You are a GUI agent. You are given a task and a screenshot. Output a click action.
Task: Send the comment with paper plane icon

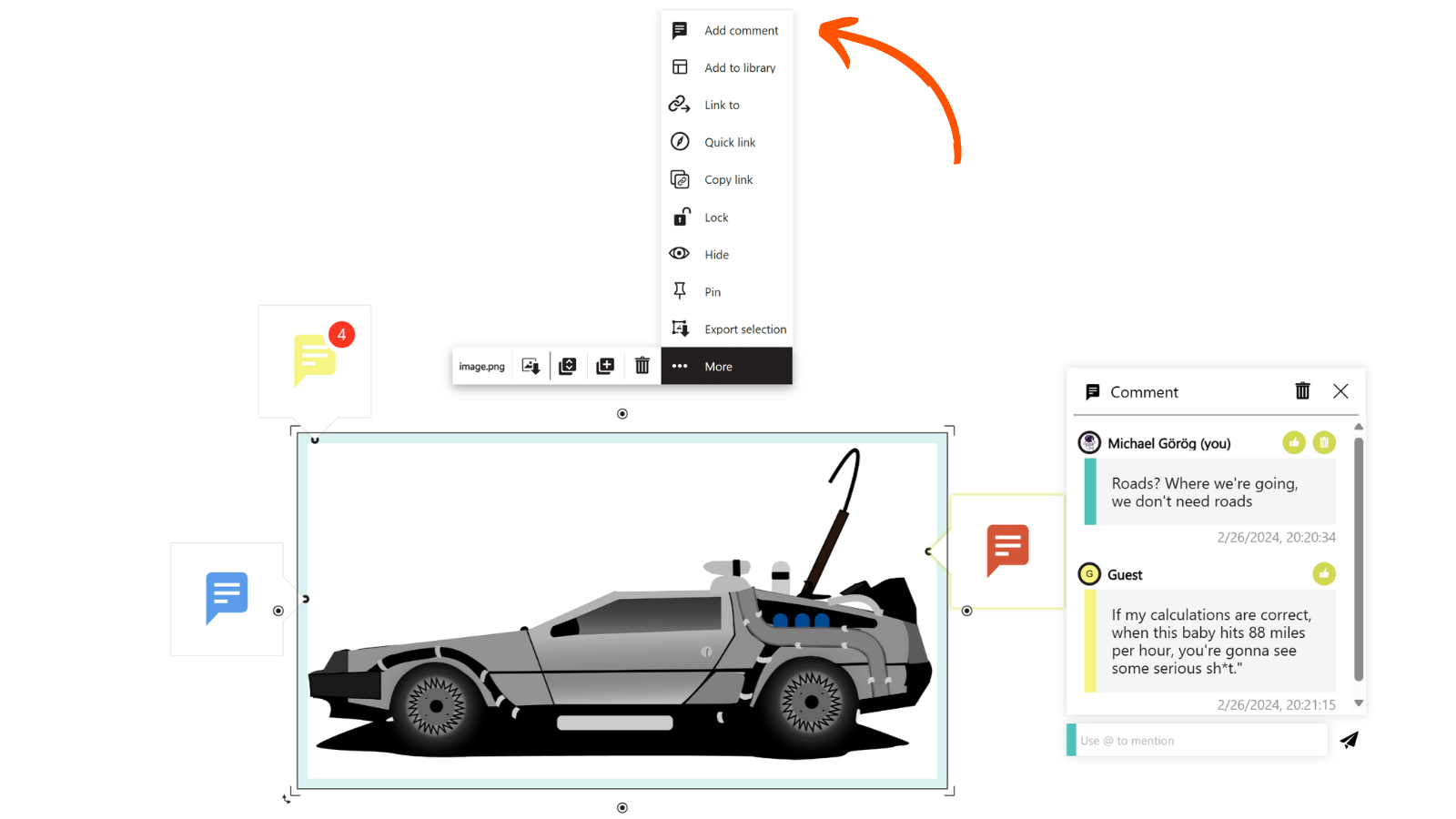pyautogui.click(x=1349, y=740)
